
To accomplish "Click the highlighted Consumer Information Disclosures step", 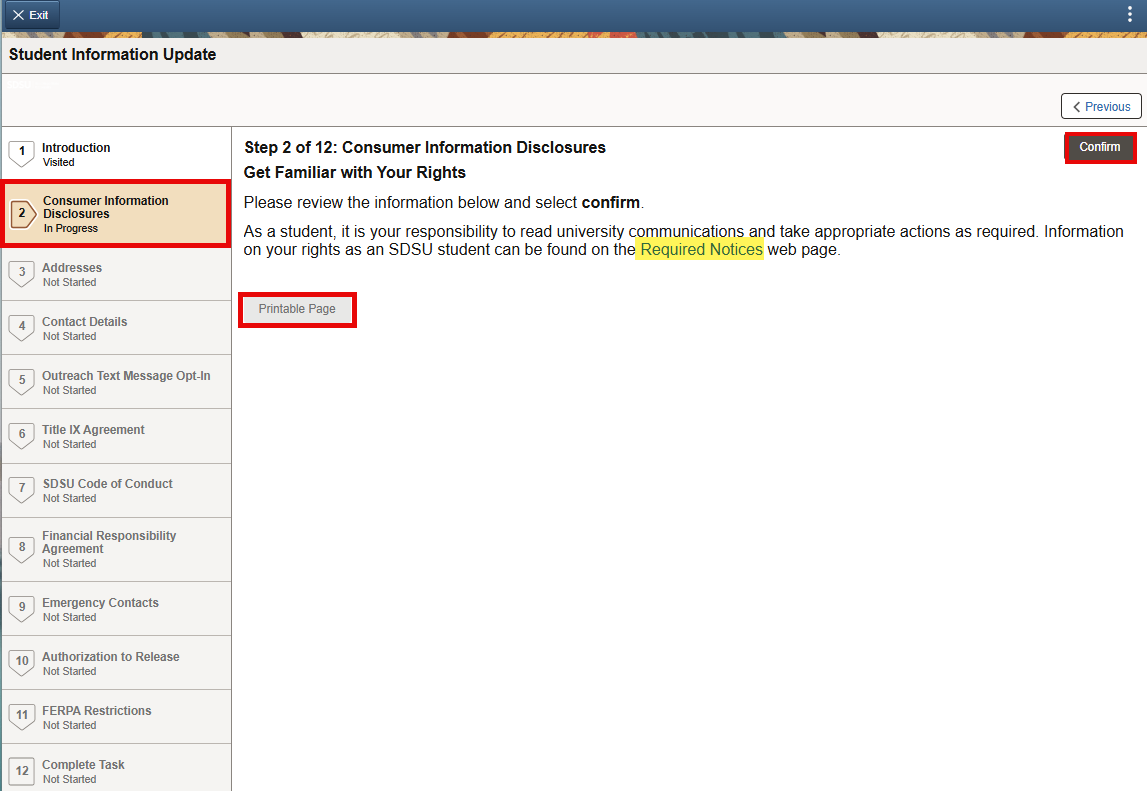I will 115,213.
